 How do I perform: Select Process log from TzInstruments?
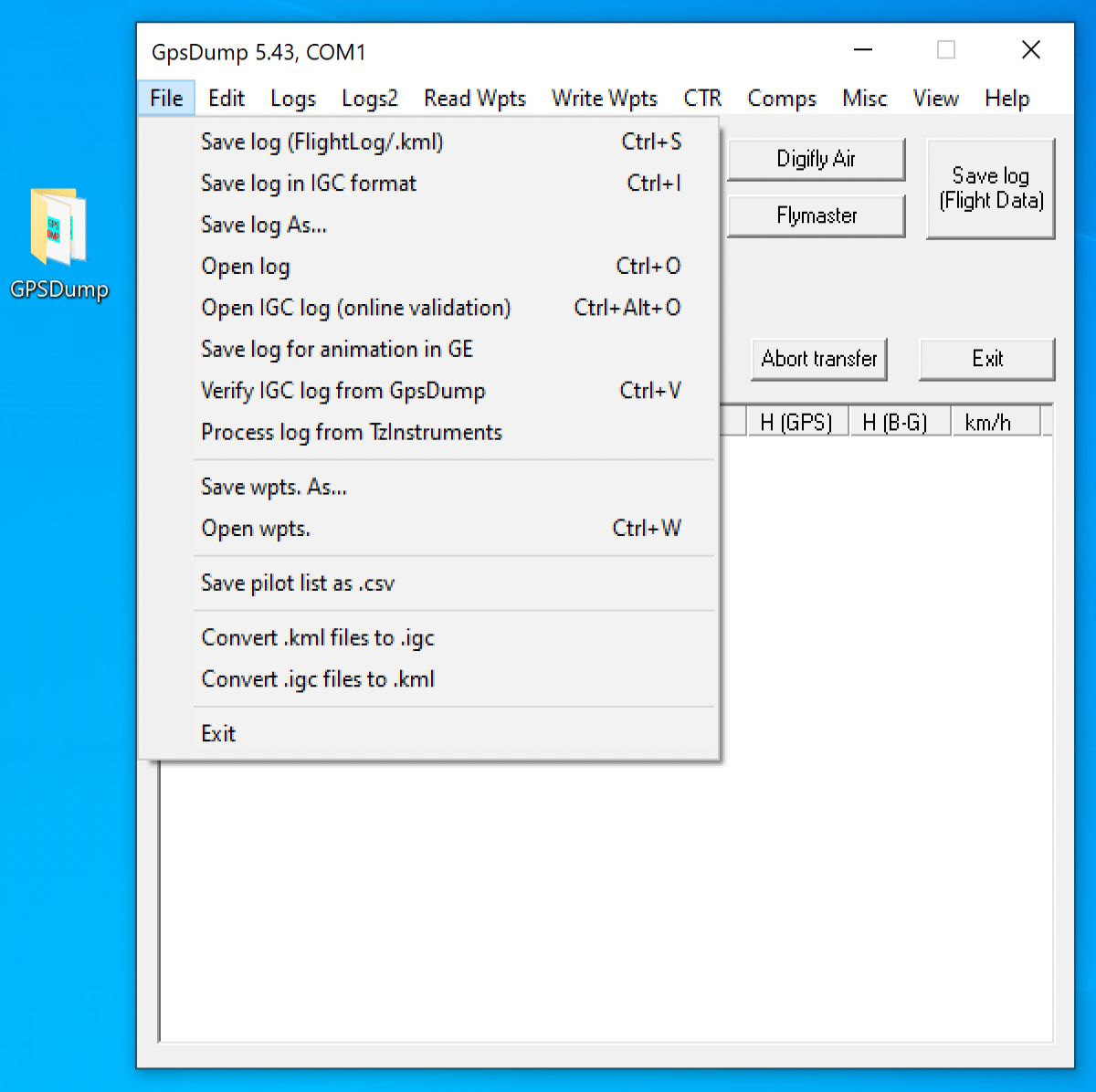[x=351, y=433]
